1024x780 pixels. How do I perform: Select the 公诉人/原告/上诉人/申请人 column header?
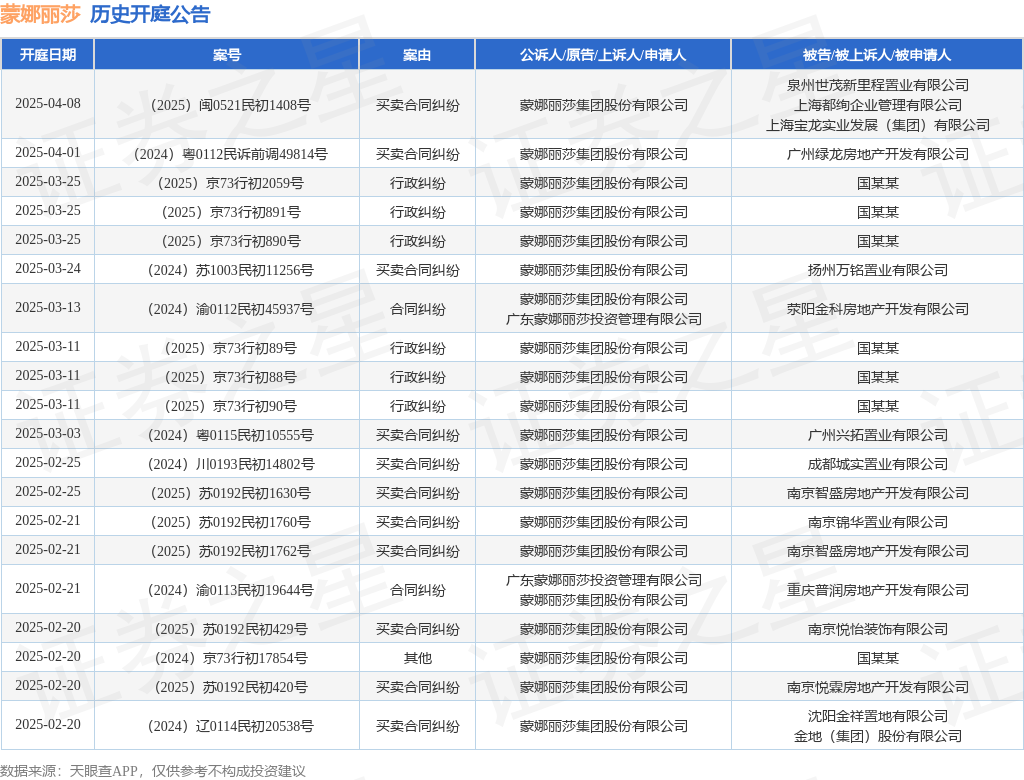pos(603,55)
